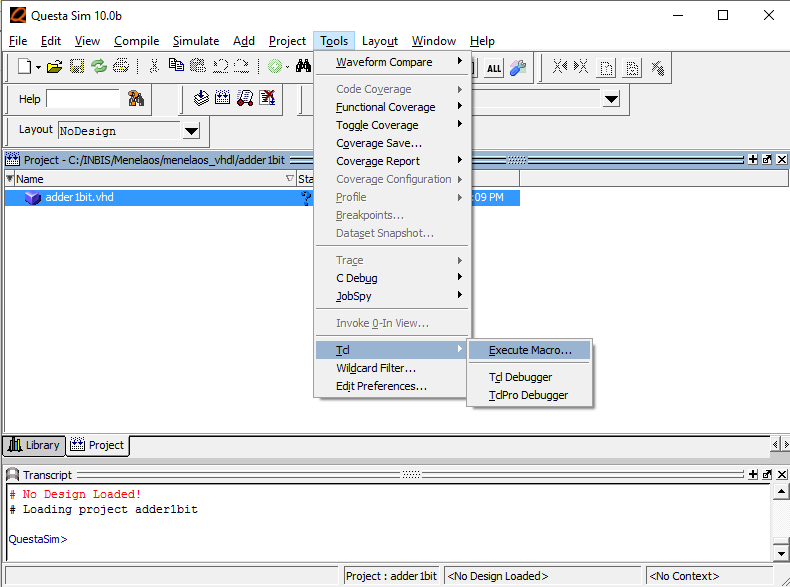The image size is (790, 587).
Task: Open the wide toolbar combo box dropdown arrow
Action: click(x=611, y=99)
